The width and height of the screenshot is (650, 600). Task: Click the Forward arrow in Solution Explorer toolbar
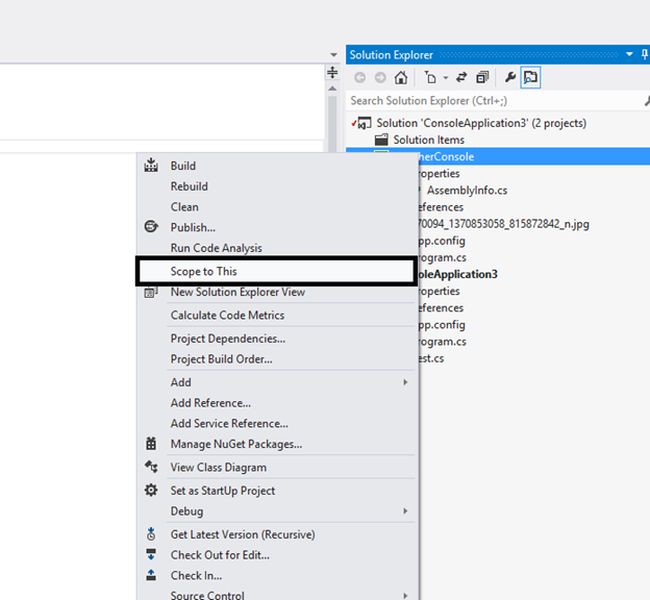(x=380, y=78)
